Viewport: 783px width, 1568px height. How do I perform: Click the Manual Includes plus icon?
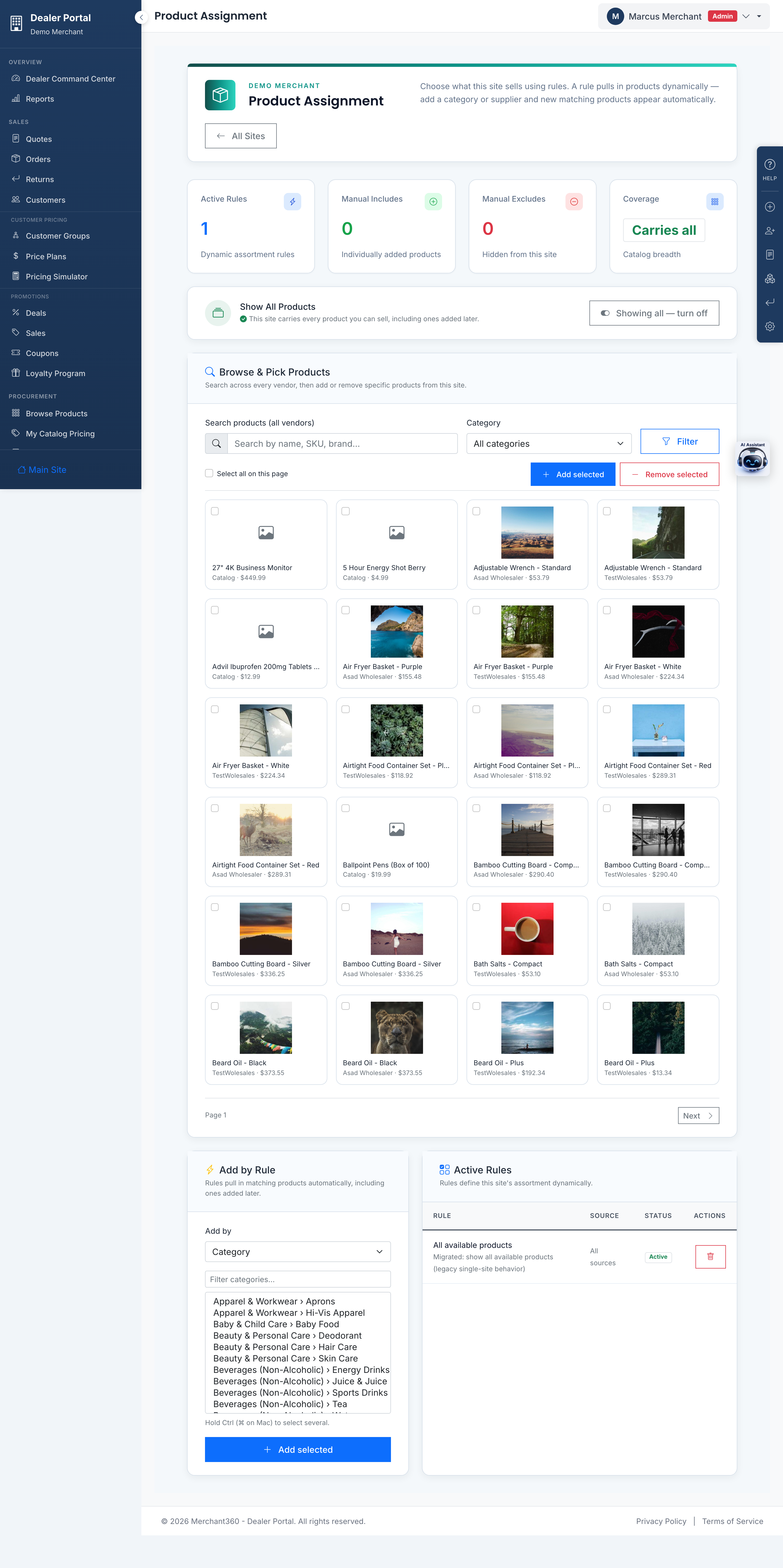(433, 201)
